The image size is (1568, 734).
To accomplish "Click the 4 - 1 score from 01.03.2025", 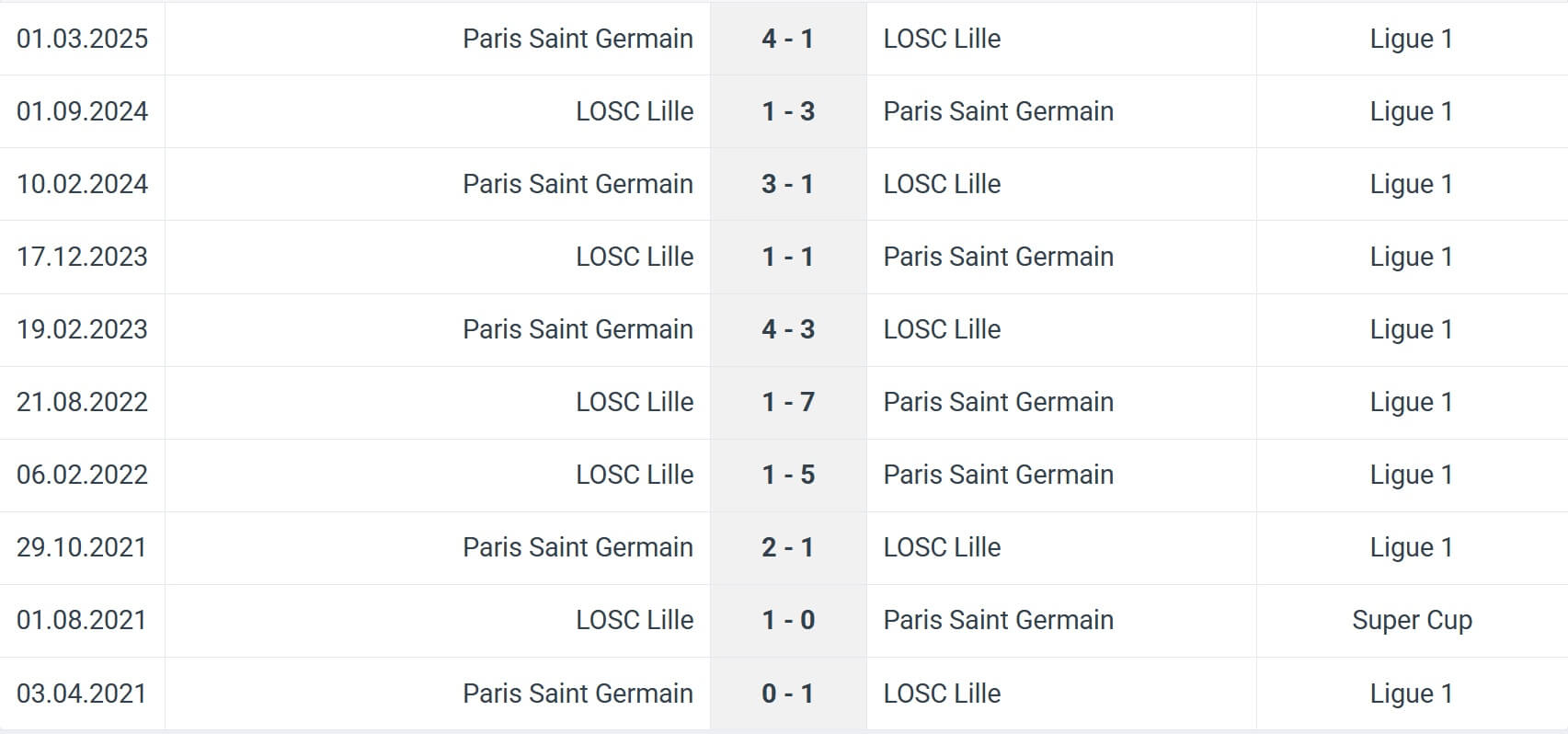I will point(787,39).
